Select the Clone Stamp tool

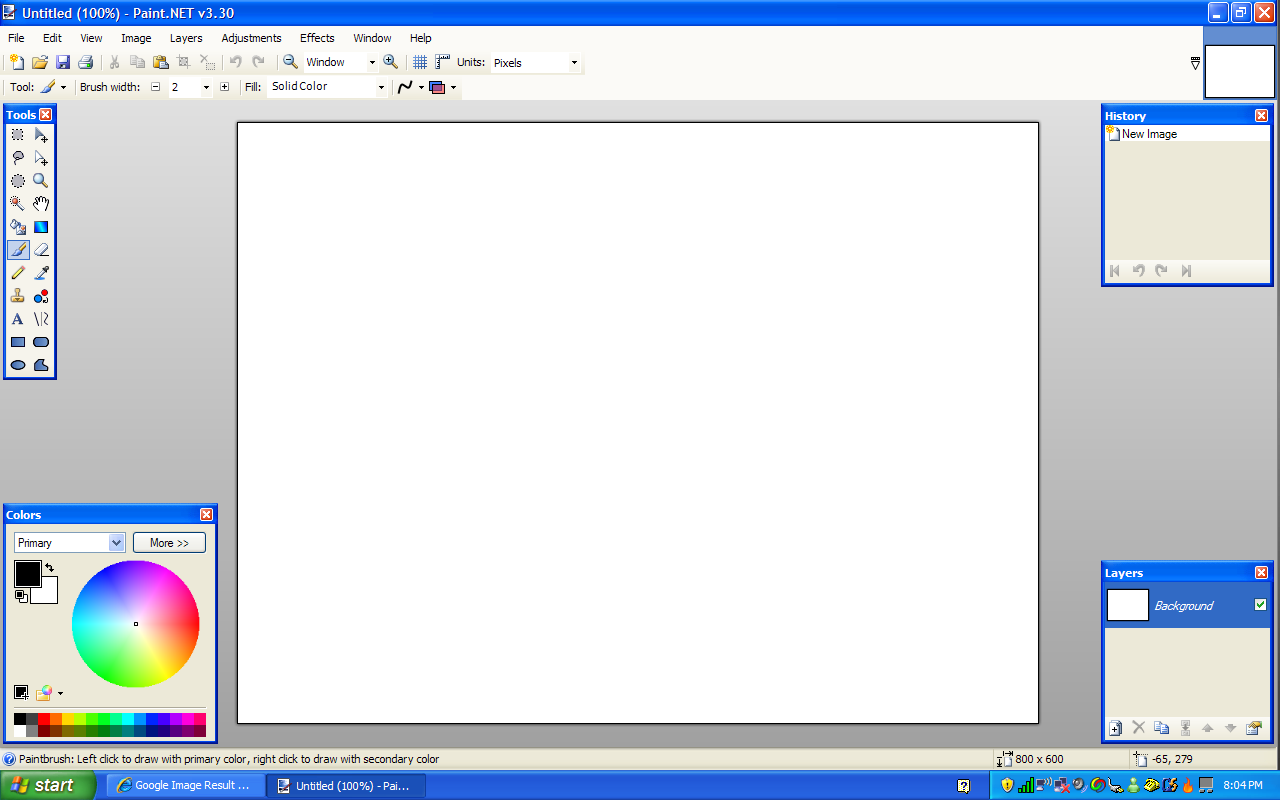pos(18,296)
